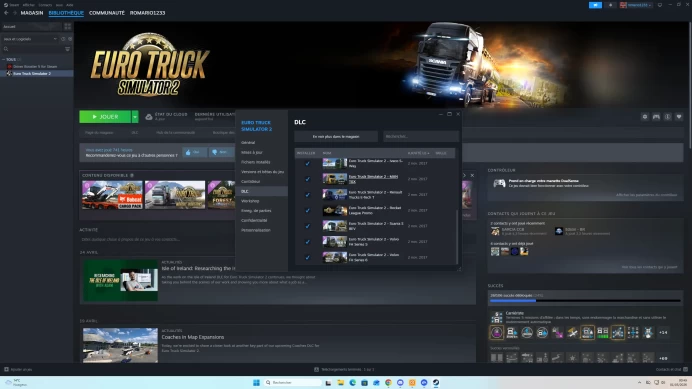The image size is (692, 389).
Task: Open the Coaches in Map Expansions article
Action: (193, 337)
